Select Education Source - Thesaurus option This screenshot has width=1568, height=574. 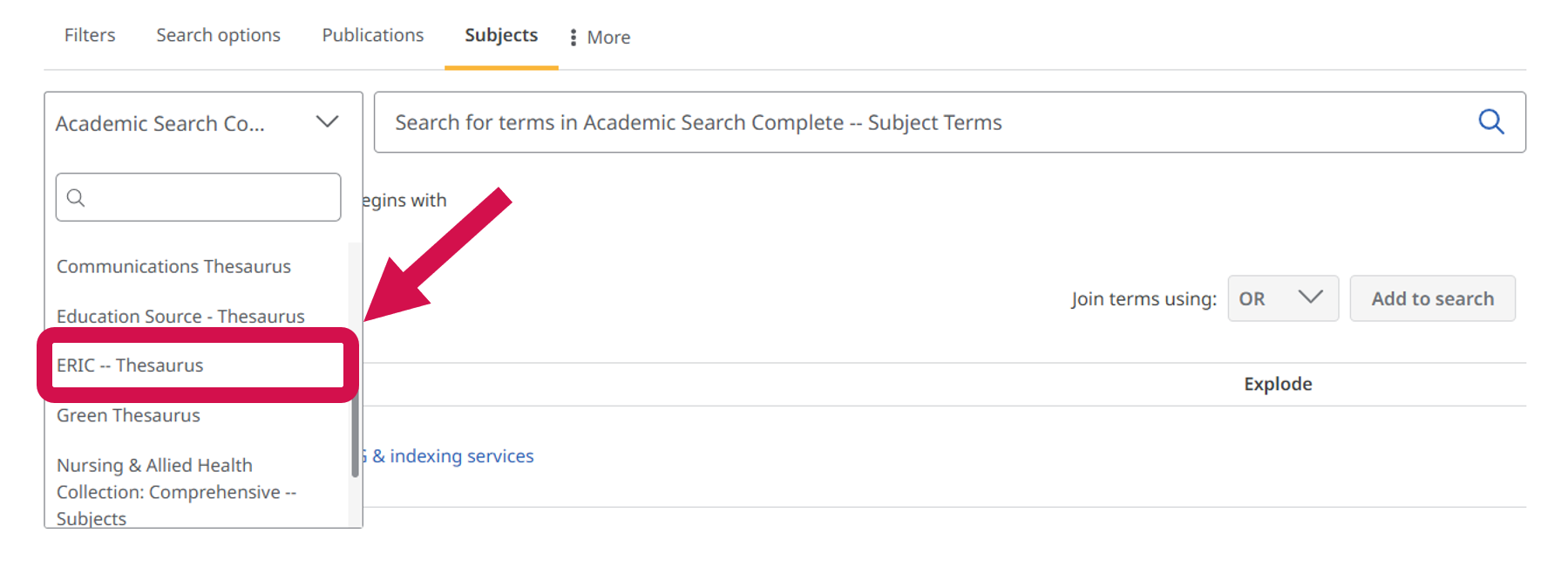[x=180, y=317]
